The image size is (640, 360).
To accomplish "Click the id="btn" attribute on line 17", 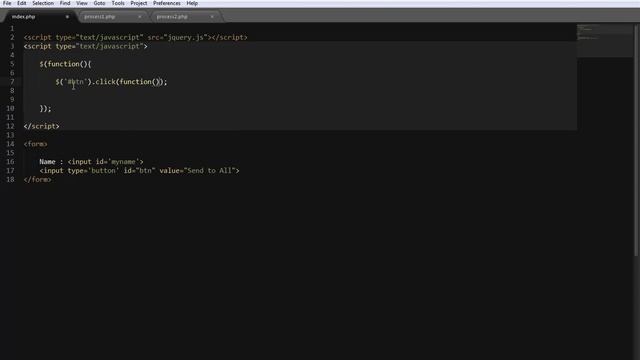I will (x=139, y=171).
